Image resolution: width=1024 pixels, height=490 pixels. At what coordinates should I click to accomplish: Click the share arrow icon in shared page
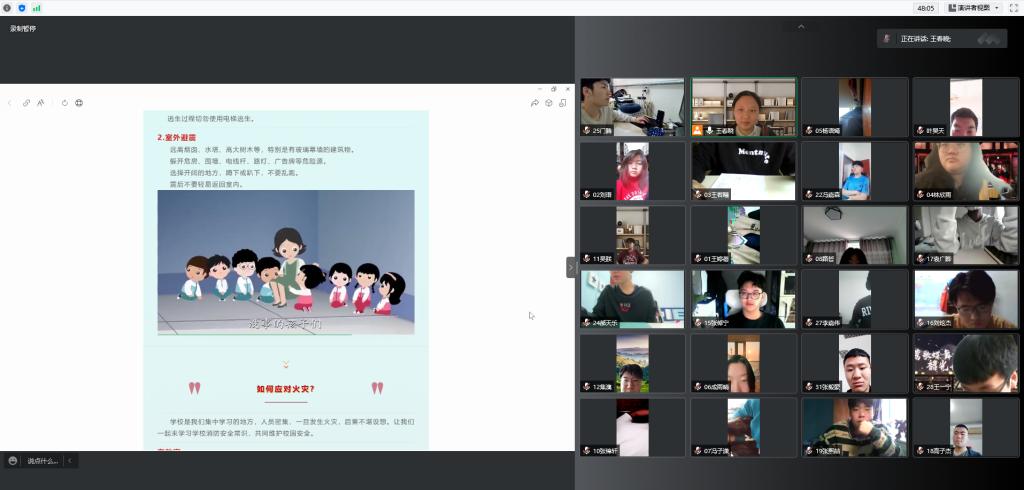tap(535, 102)
